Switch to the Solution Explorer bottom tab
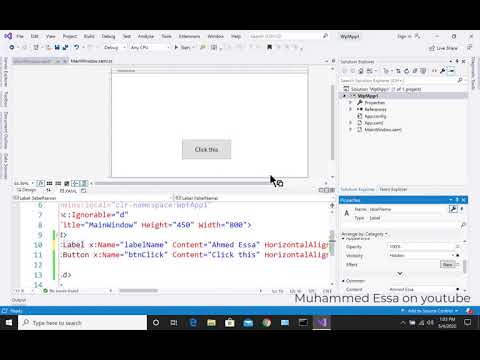Screen dimensions: 480x360 click(x=357, y=189)
